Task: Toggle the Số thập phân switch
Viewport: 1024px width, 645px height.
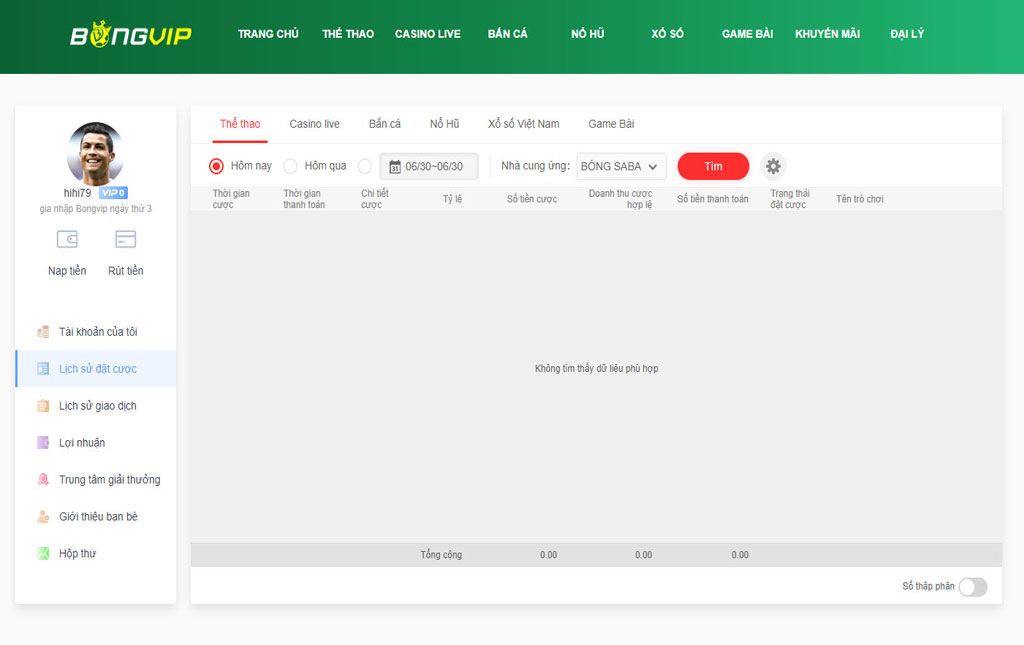Action: (972, 587)
